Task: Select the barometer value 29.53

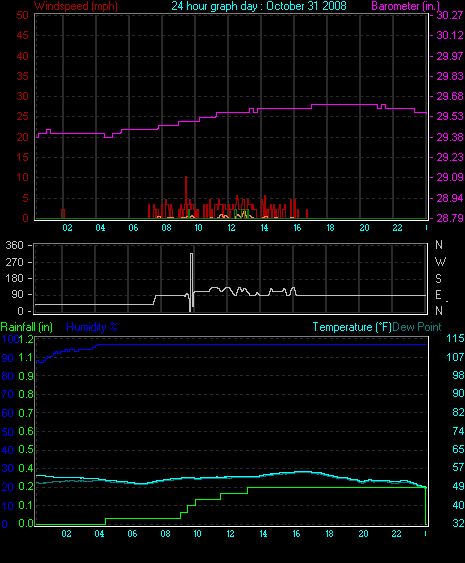Action: pos(450,117)
